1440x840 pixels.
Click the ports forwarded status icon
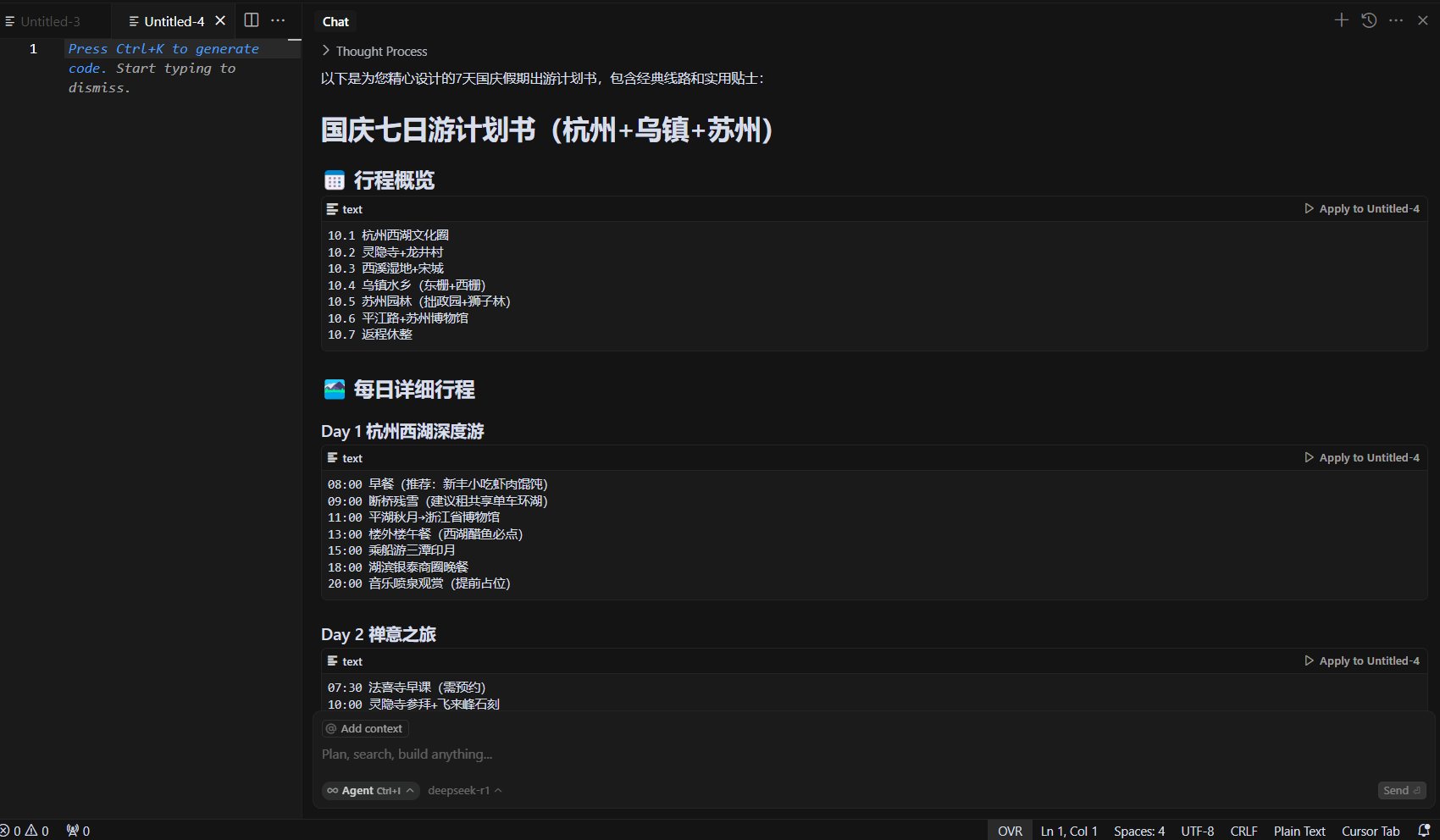pos(78,831)
